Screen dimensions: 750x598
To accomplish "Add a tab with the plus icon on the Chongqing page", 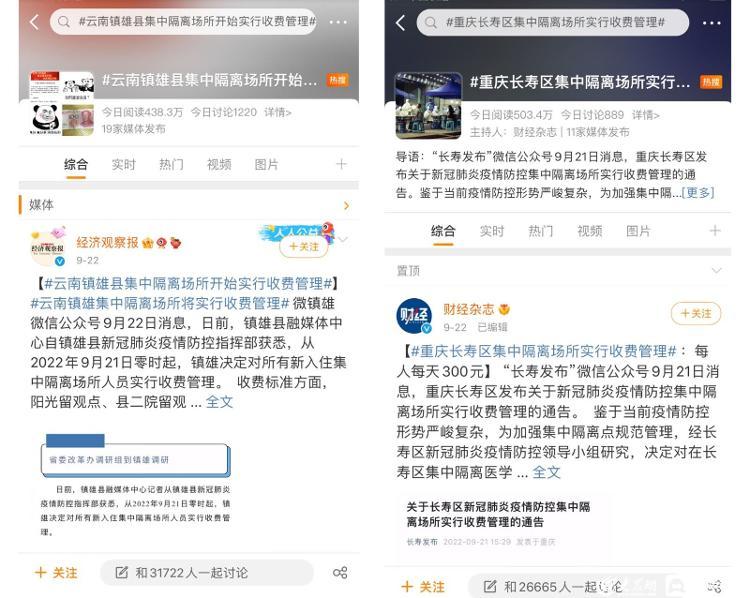I will 715,231.
